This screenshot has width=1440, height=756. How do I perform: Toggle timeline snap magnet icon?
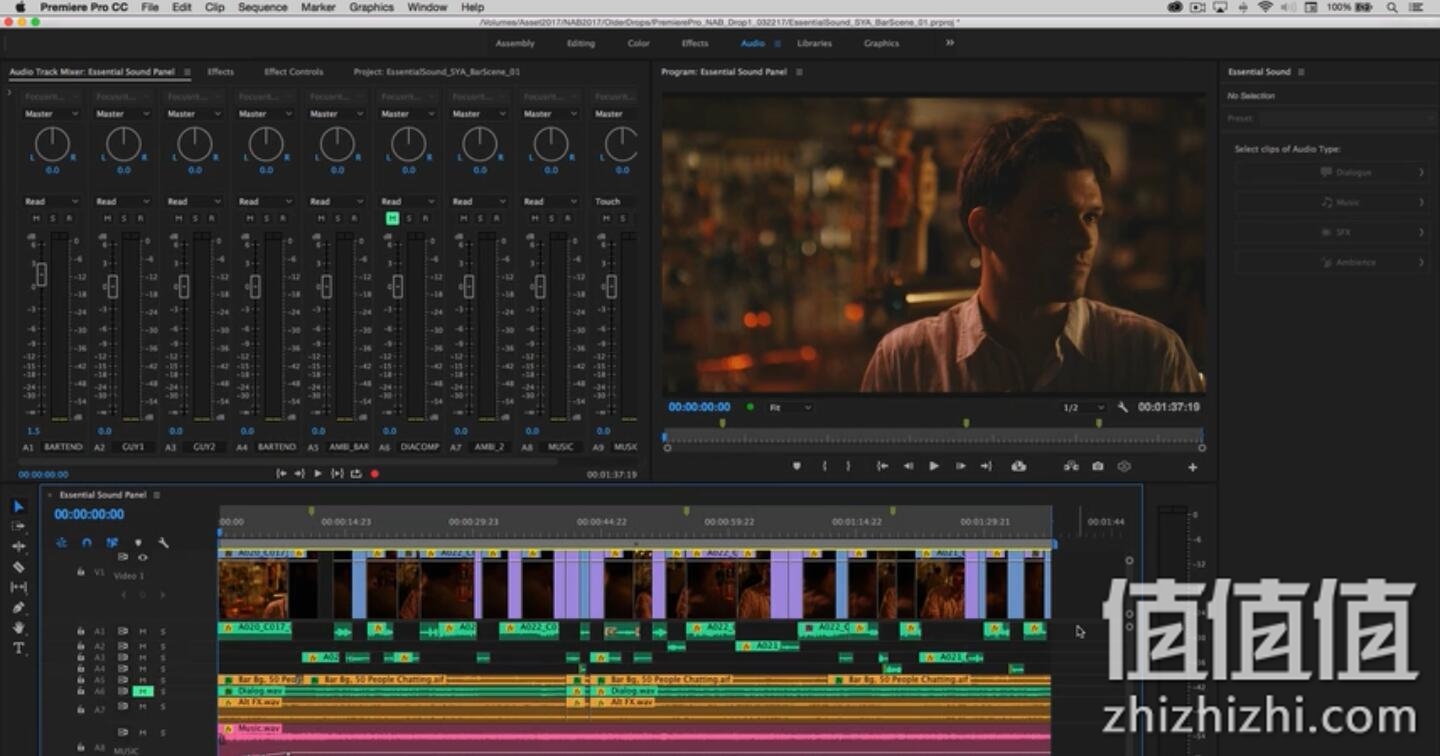pyautogui.click(x=87, y=543)
